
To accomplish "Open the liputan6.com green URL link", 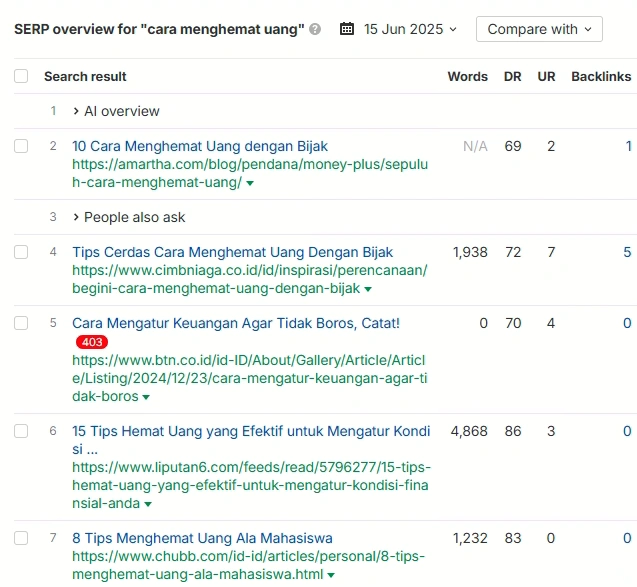I will 251,485.
